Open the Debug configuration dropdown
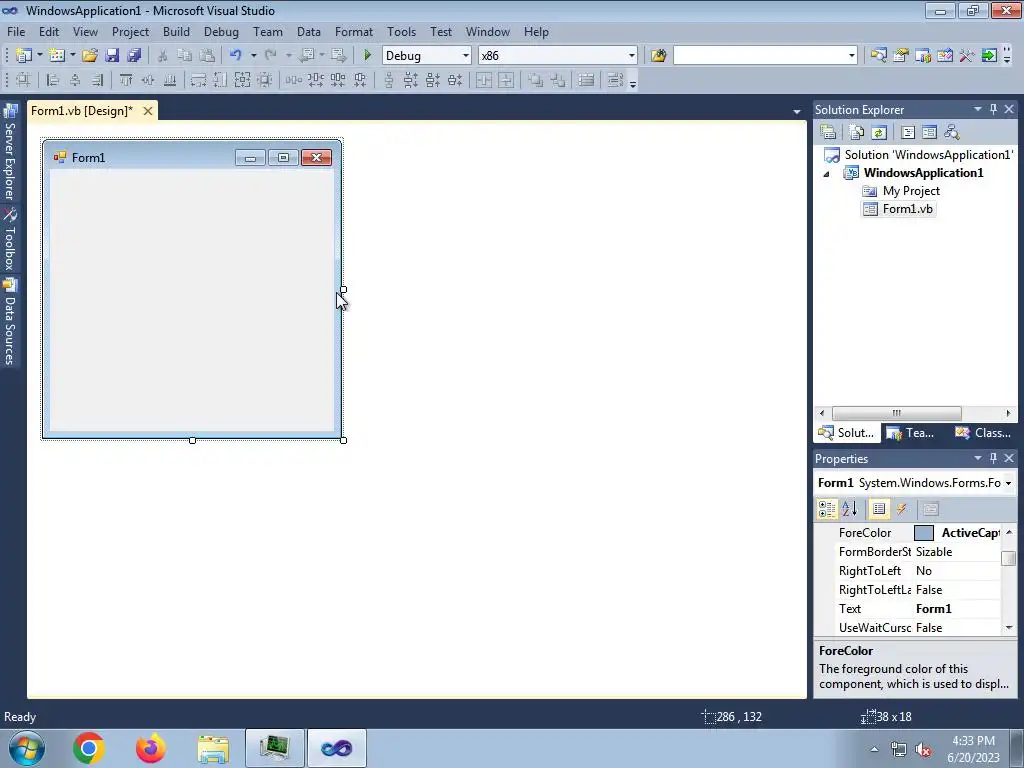The width and height of the screenshot is (1024, 768). coord(466,56)
